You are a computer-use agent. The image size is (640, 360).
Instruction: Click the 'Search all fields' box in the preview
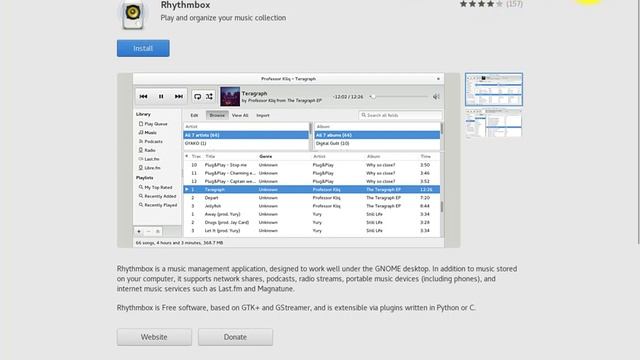400,115
